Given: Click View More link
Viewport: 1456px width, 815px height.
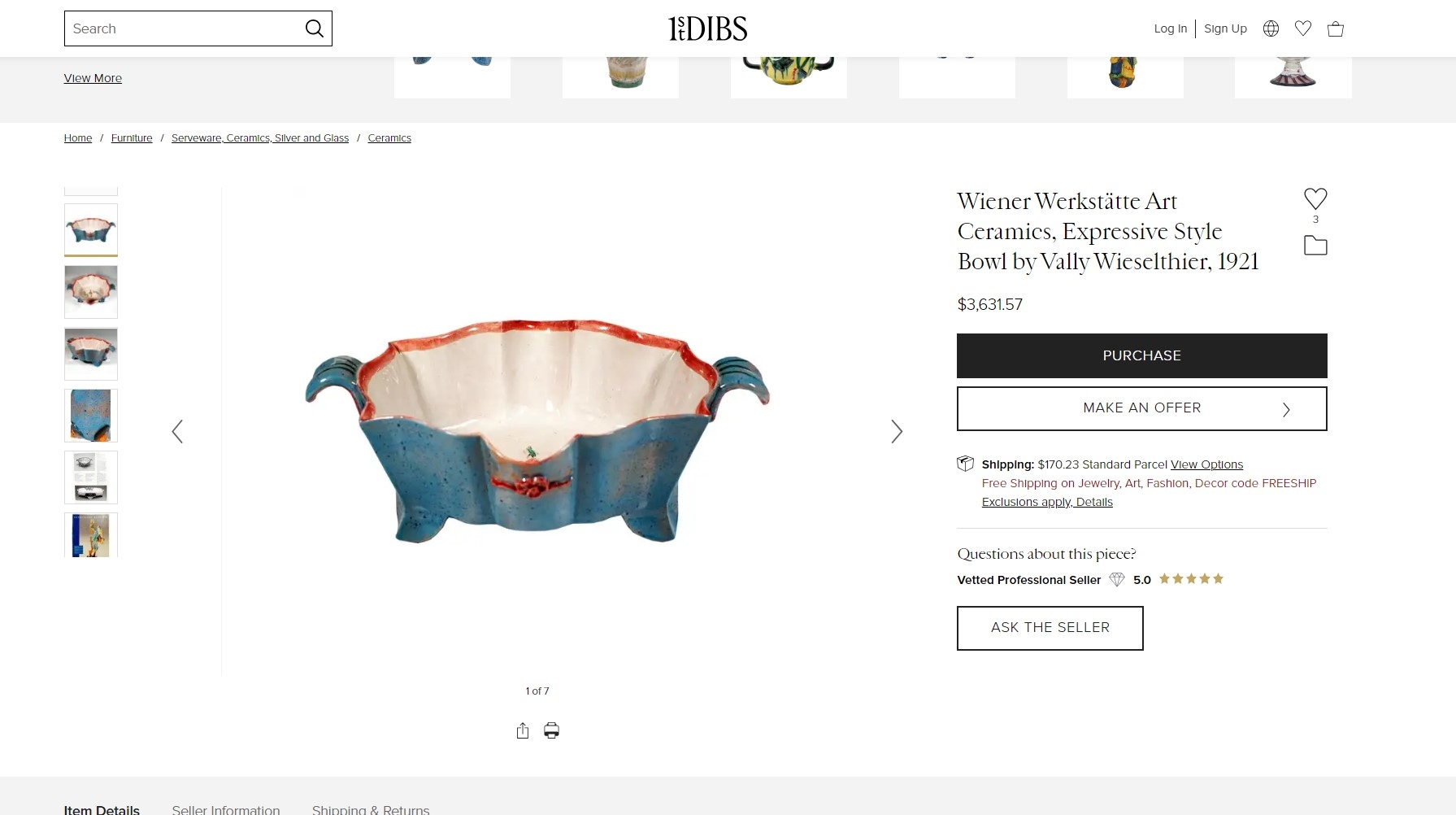Looking at the screenshot, I should [x=93, y=78].
